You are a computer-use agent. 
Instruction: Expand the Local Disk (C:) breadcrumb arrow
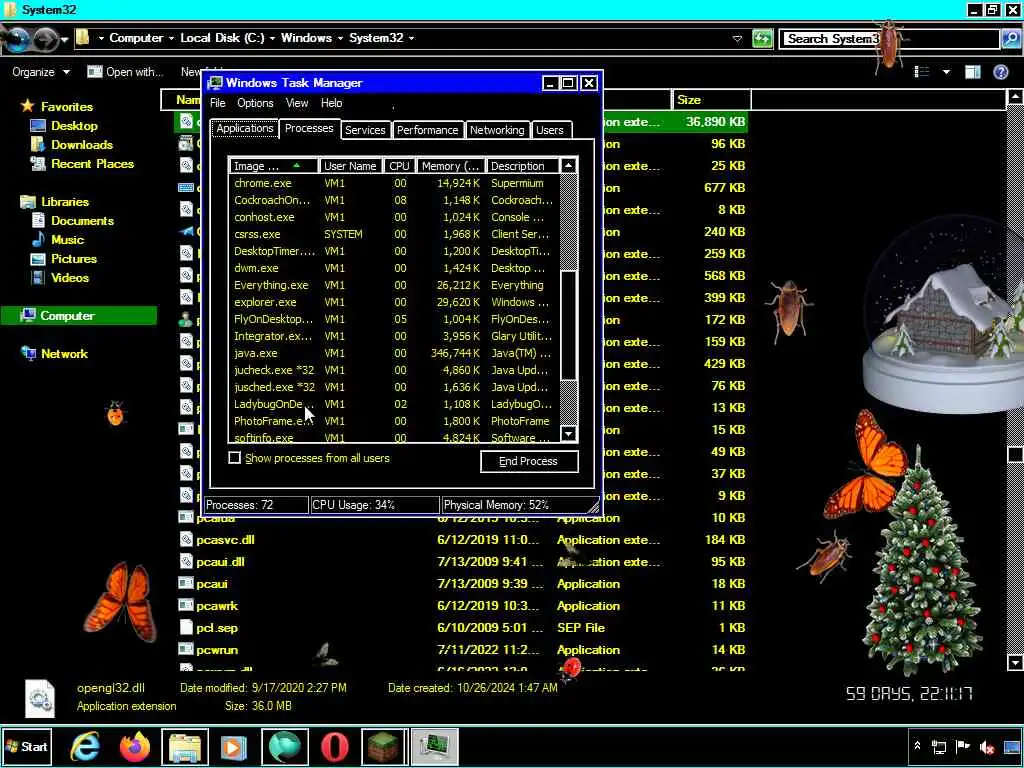(x=272, y=39)
